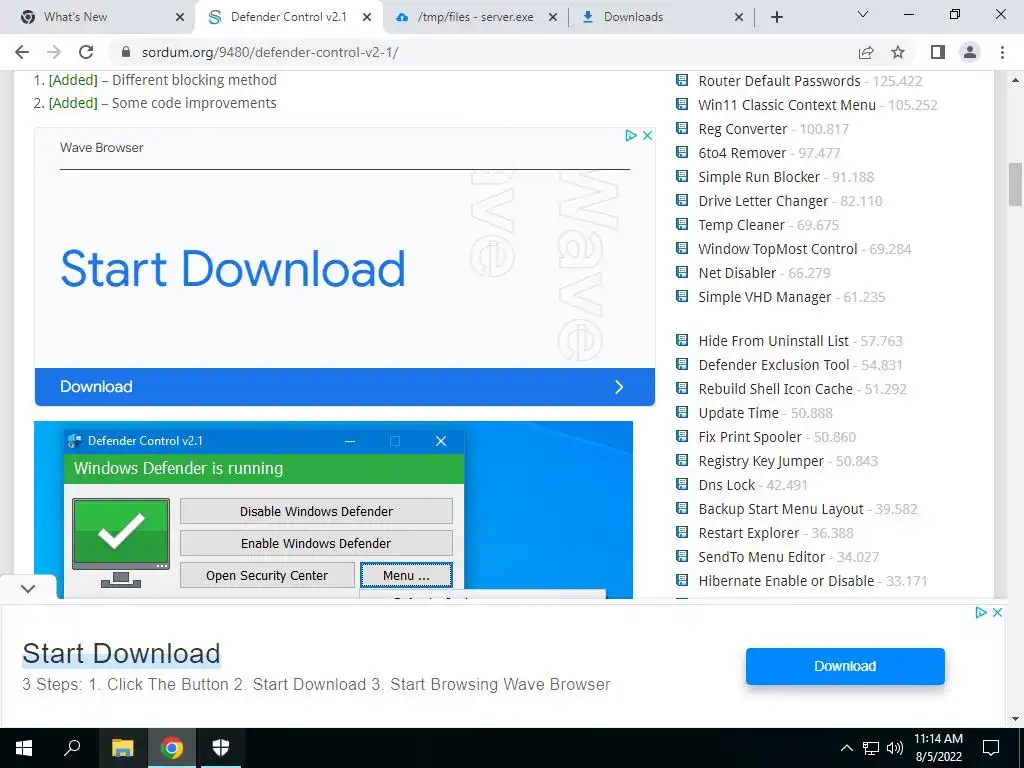Screen dimensions: 1024x768
Task: Reload the current page
Action: [x=86, y=52]
